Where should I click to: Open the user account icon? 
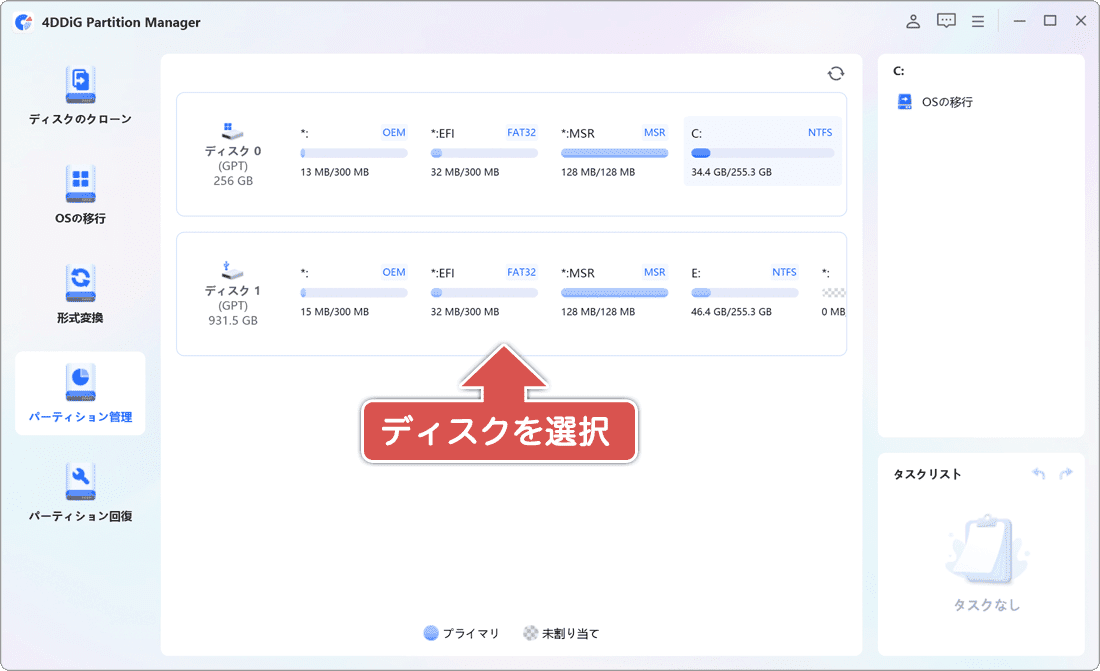912,20
